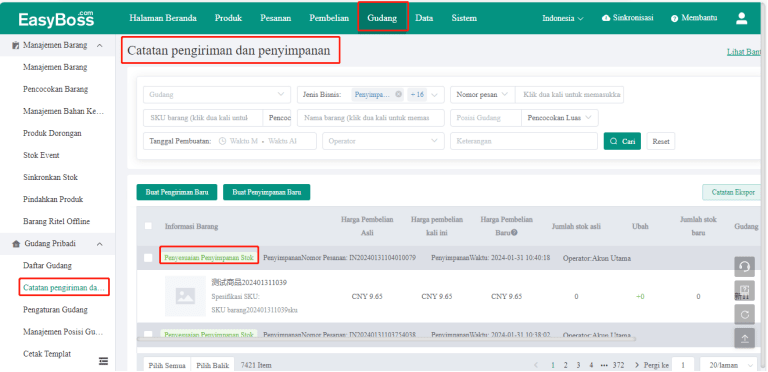
Task: Click the refresh floating icon
Action: [x=744, y=314]
